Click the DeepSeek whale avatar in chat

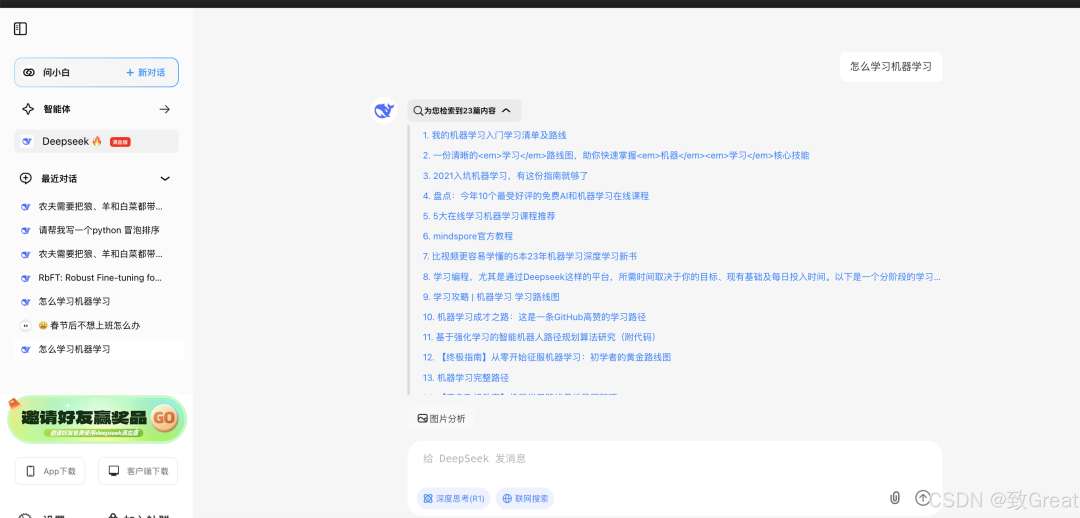[x=384, y=110]
